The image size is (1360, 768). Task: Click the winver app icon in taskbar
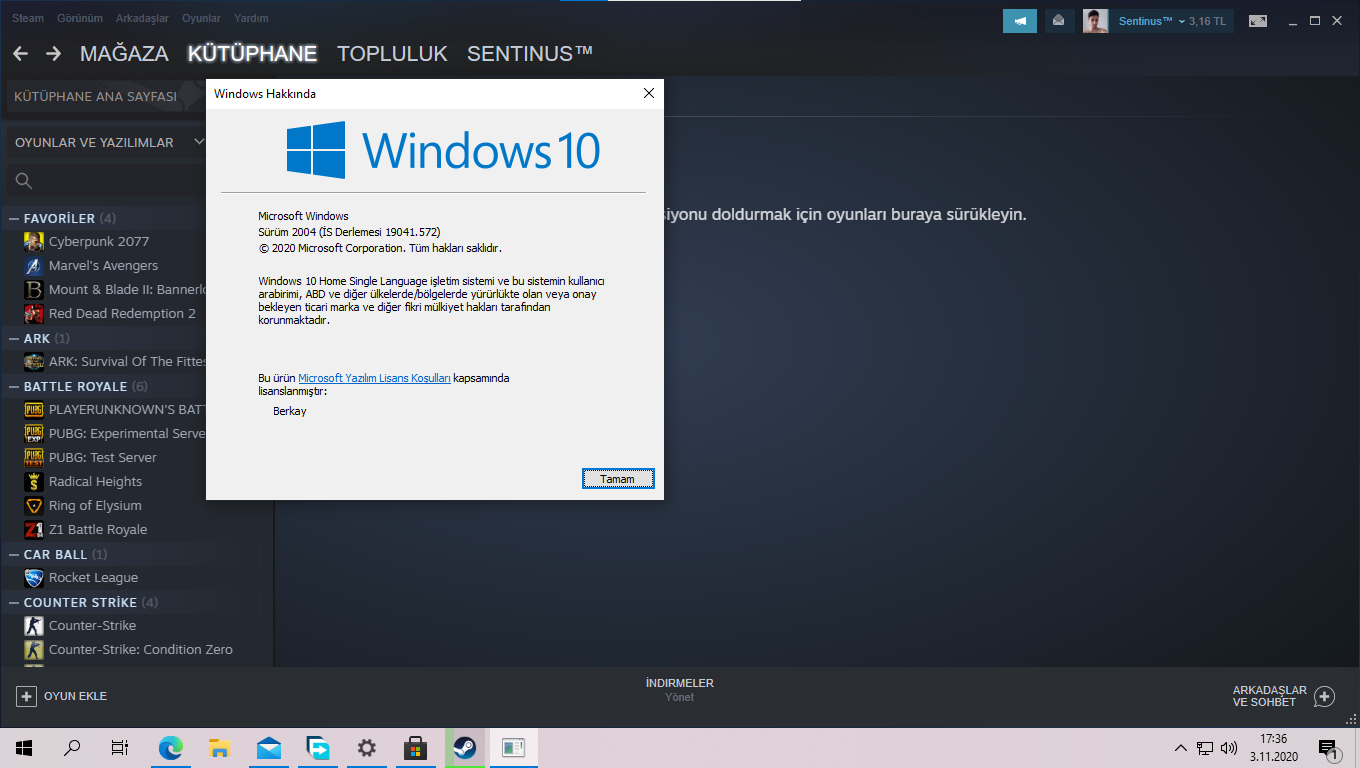(x=514, y=748)
